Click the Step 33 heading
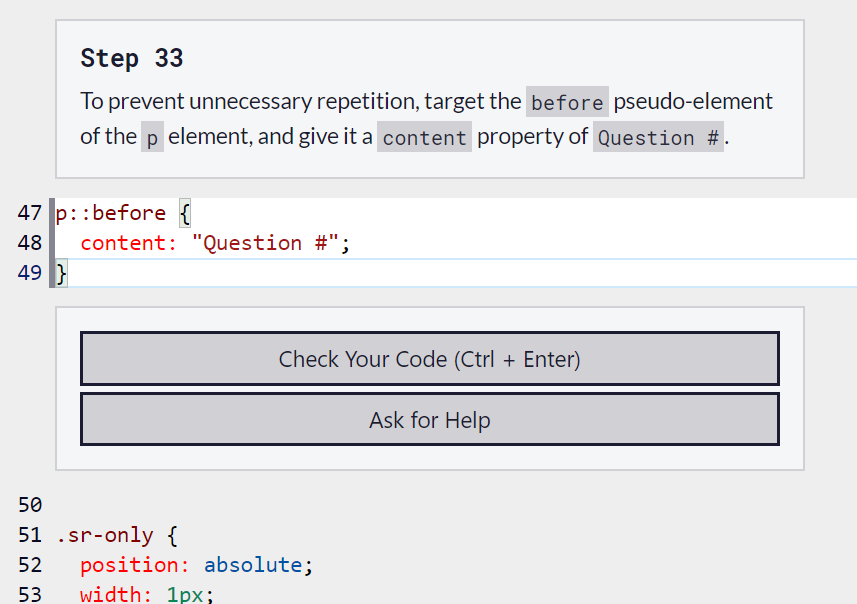 point(132,59)
